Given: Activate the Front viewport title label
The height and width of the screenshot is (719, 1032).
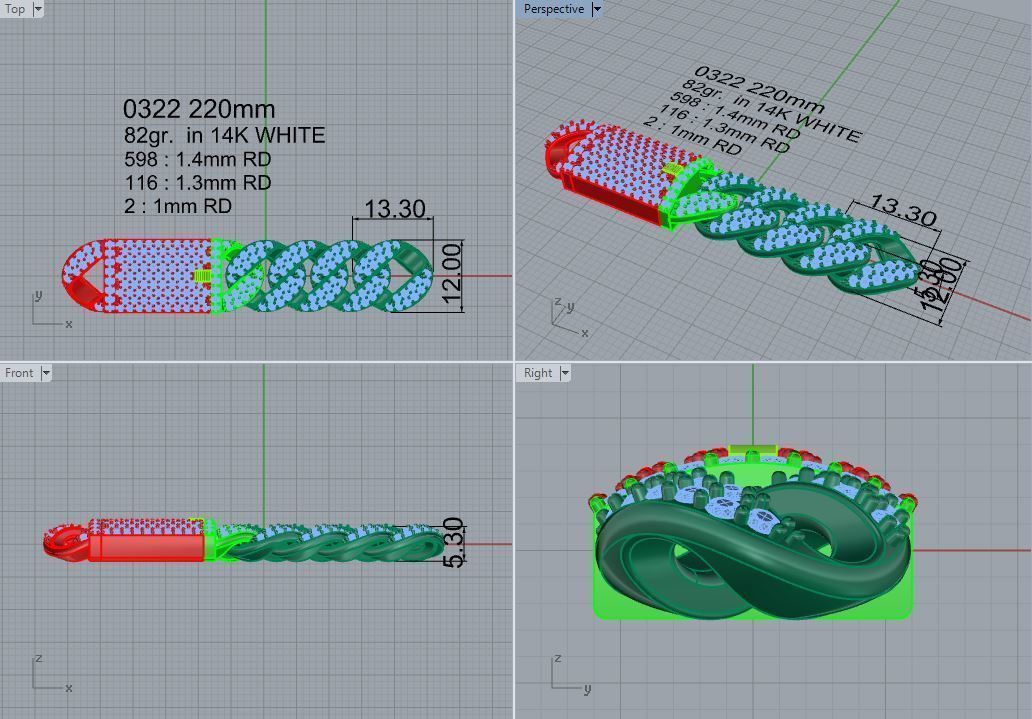Looking at the screenshot, I should point(19,373).
